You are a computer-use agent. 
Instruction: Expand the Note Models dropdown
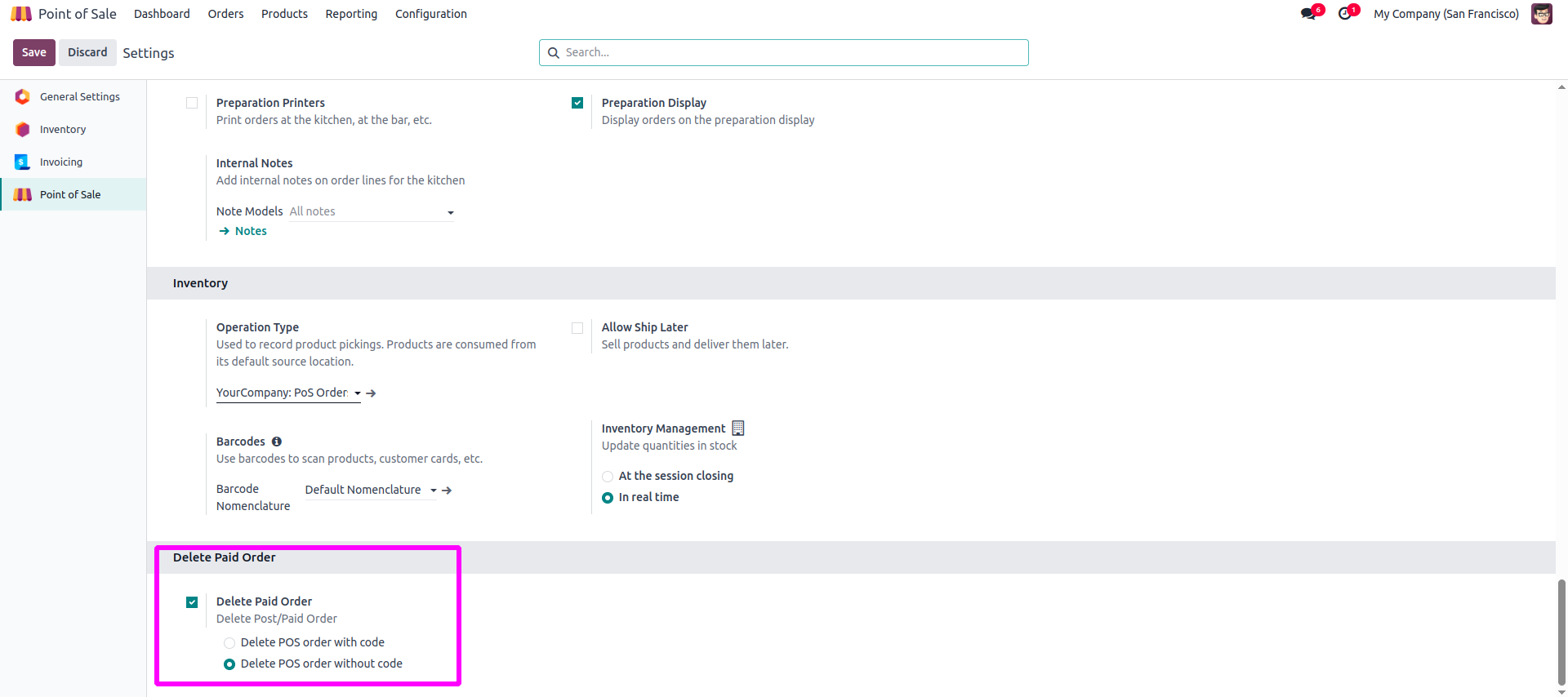coord(372,212)
